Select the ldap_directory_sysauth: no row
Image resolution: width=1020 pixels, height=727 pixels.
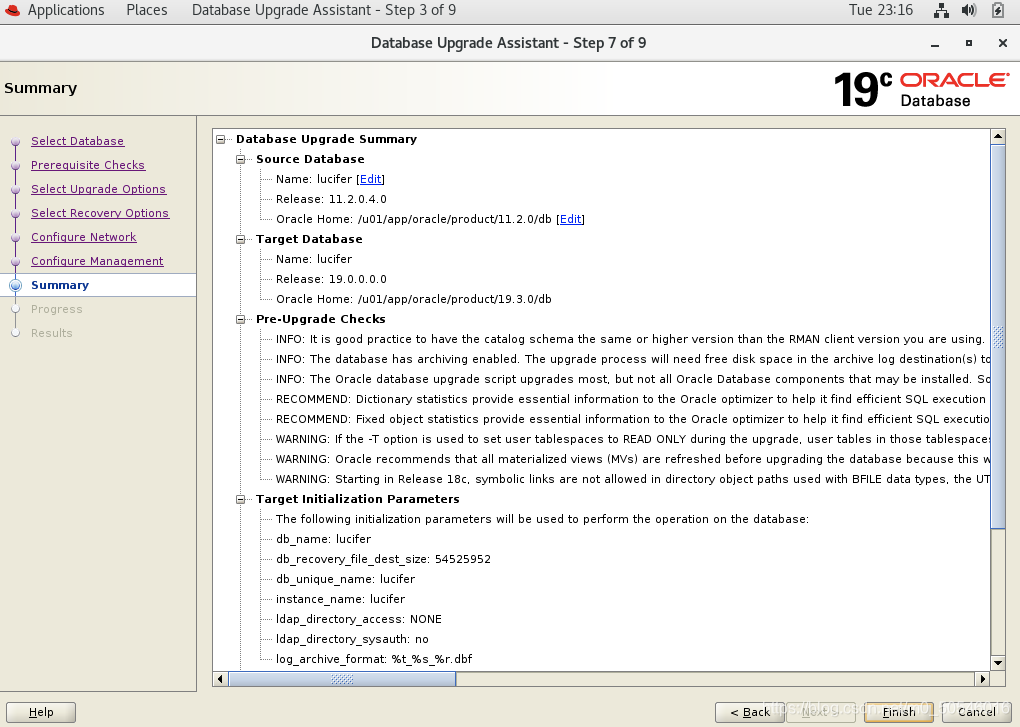pos(352,640)
